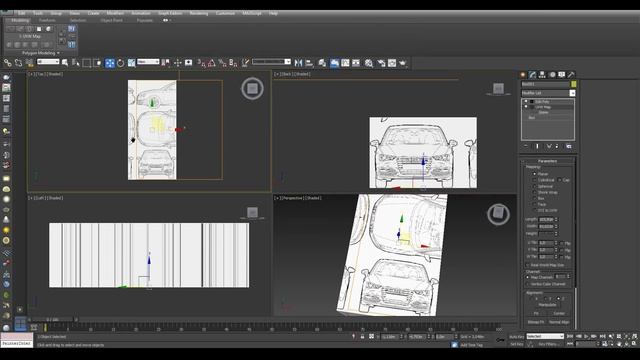Click the Set Key button
The height and width of the screenshot is (360, 640).
coord(516,344)
